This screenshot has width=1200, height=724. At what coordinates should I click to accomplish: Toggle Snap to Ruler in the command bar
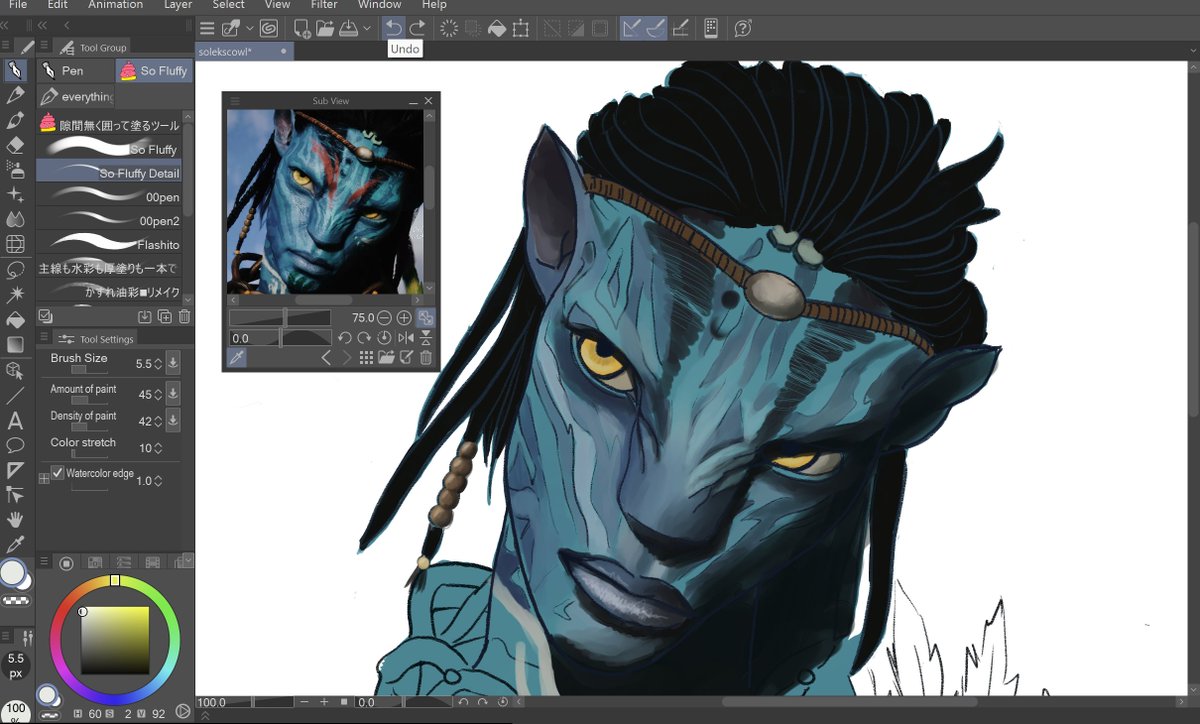coord(631,28)
